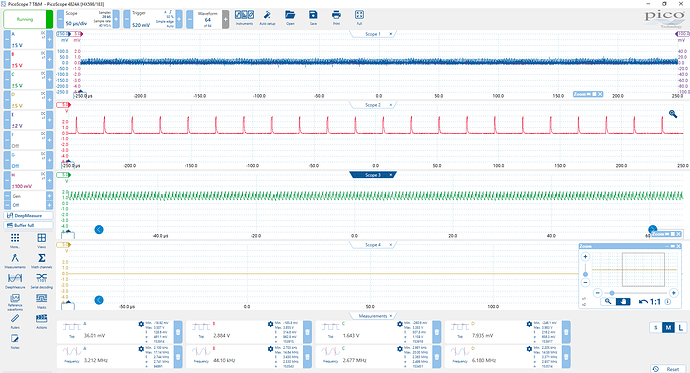Click the zoom magnifier icon in Scope 2
Screen dimensions: 690x373
coord(673,114)
